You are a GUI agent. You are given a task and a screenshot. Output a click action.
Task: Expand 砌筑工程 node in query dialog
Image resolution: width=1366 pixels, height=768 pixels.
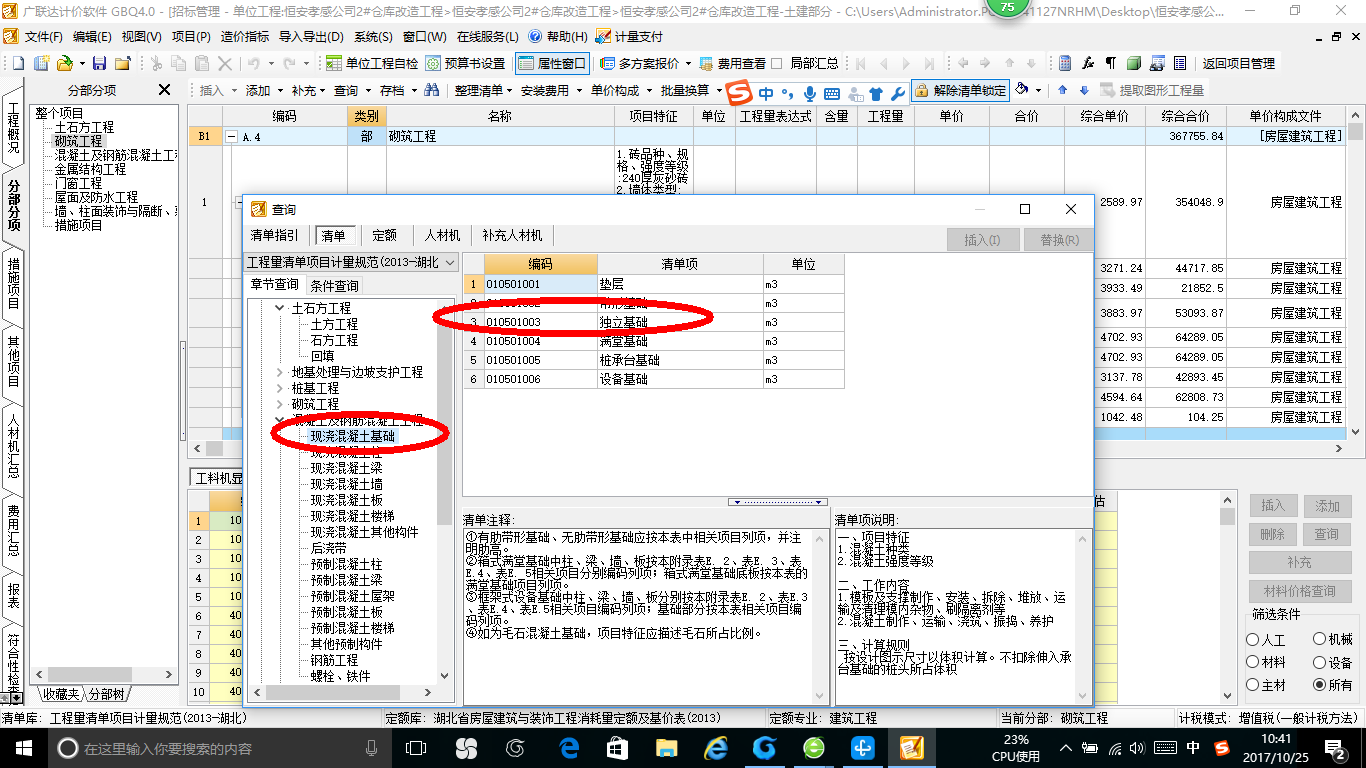280,404
